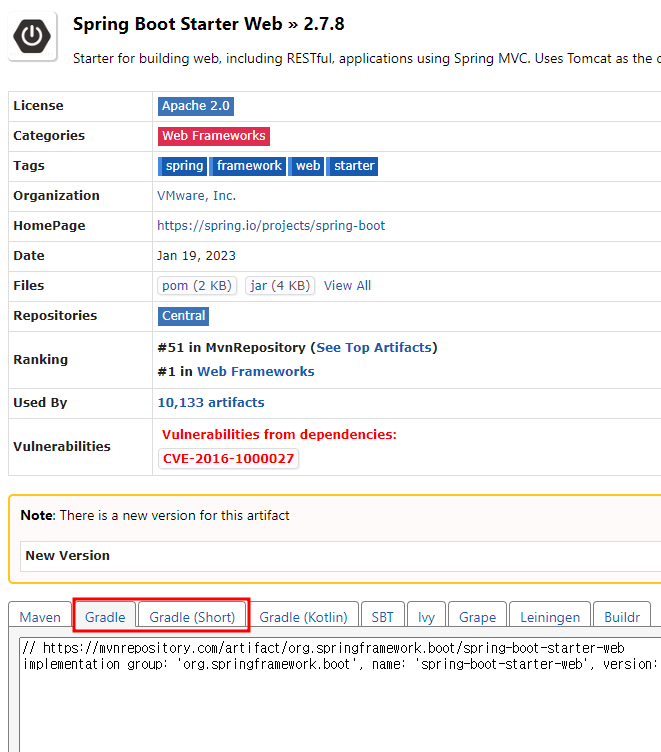The width and height of the screenshot is (661, 752).
Task: Switch to the Buildr tab
Action: point(622,617)
